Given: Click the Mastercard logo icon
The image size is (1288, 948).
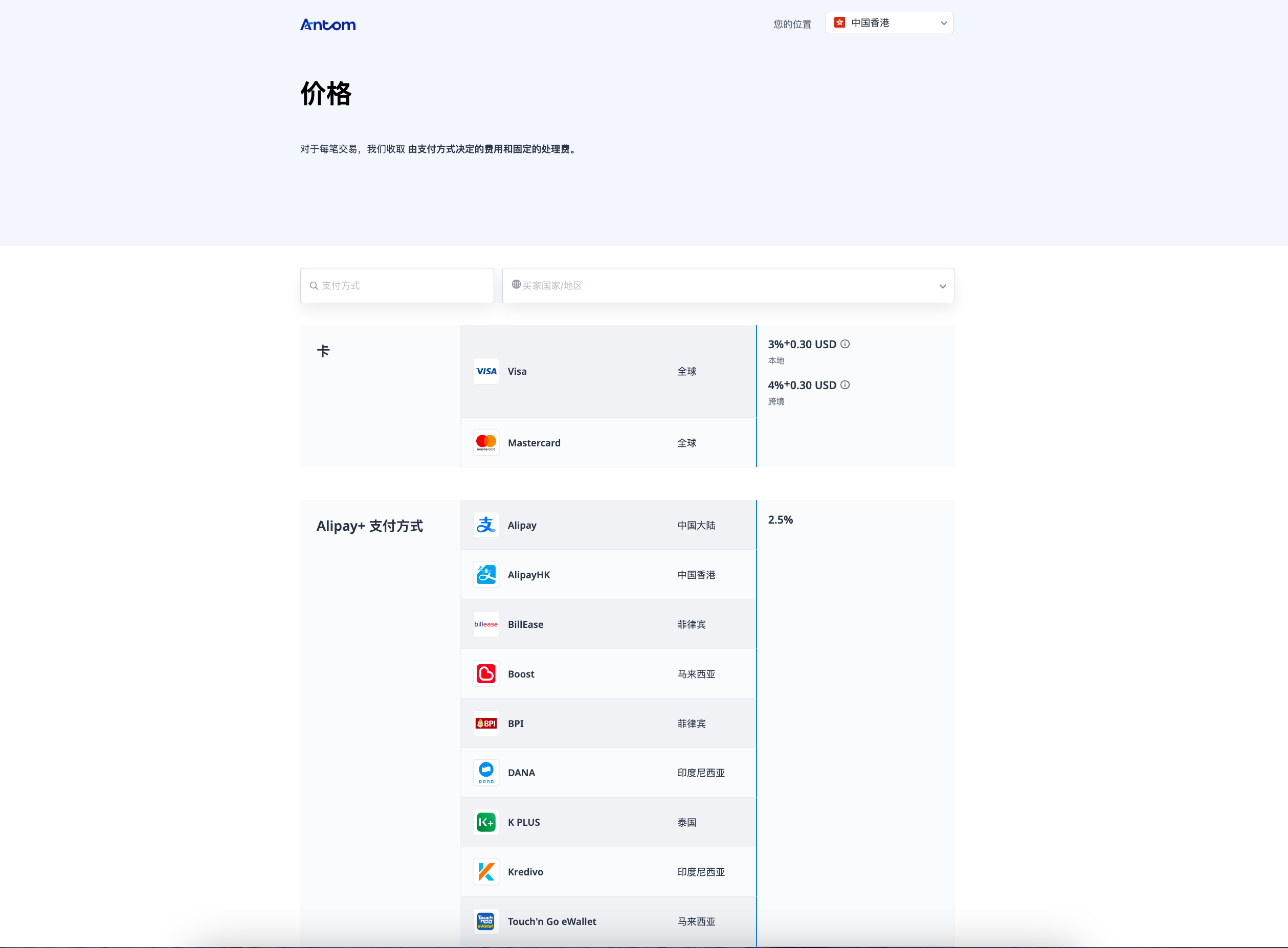Looking at the screenshot, I should click(486, 442).
